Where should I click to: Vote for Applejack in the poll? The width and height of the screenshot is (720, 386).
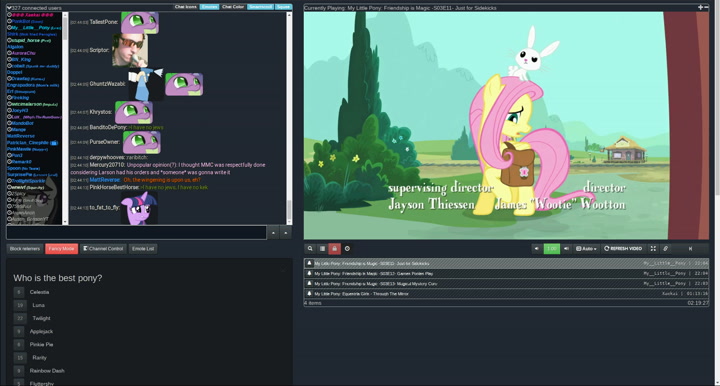(x=19, y=331)
